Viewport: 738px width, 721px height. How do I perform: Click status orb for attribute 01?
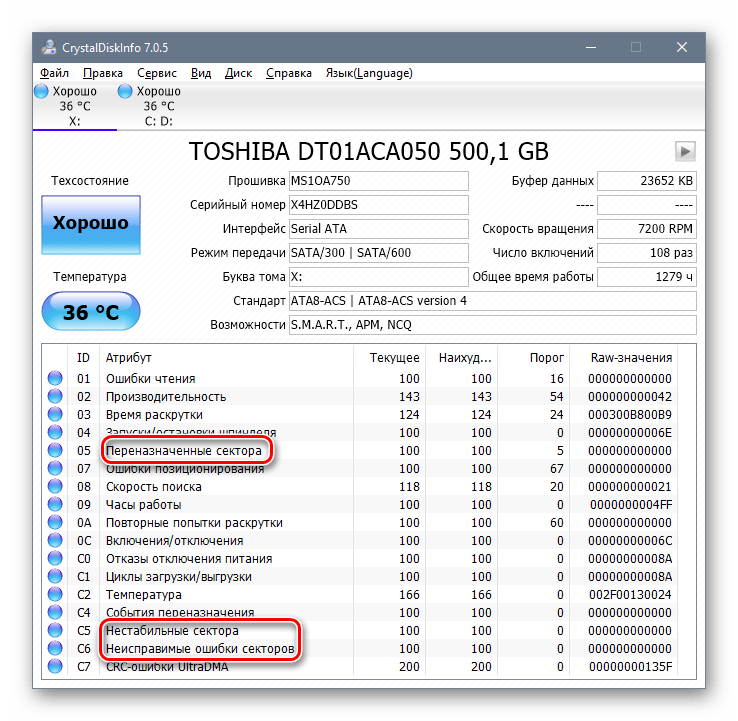coord(55,378)
